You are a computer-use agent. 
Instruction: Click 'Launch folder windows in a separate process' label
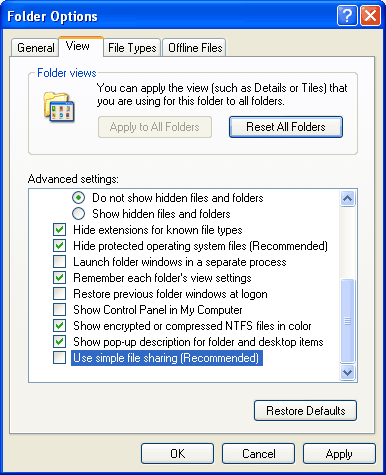click(180, 262)
